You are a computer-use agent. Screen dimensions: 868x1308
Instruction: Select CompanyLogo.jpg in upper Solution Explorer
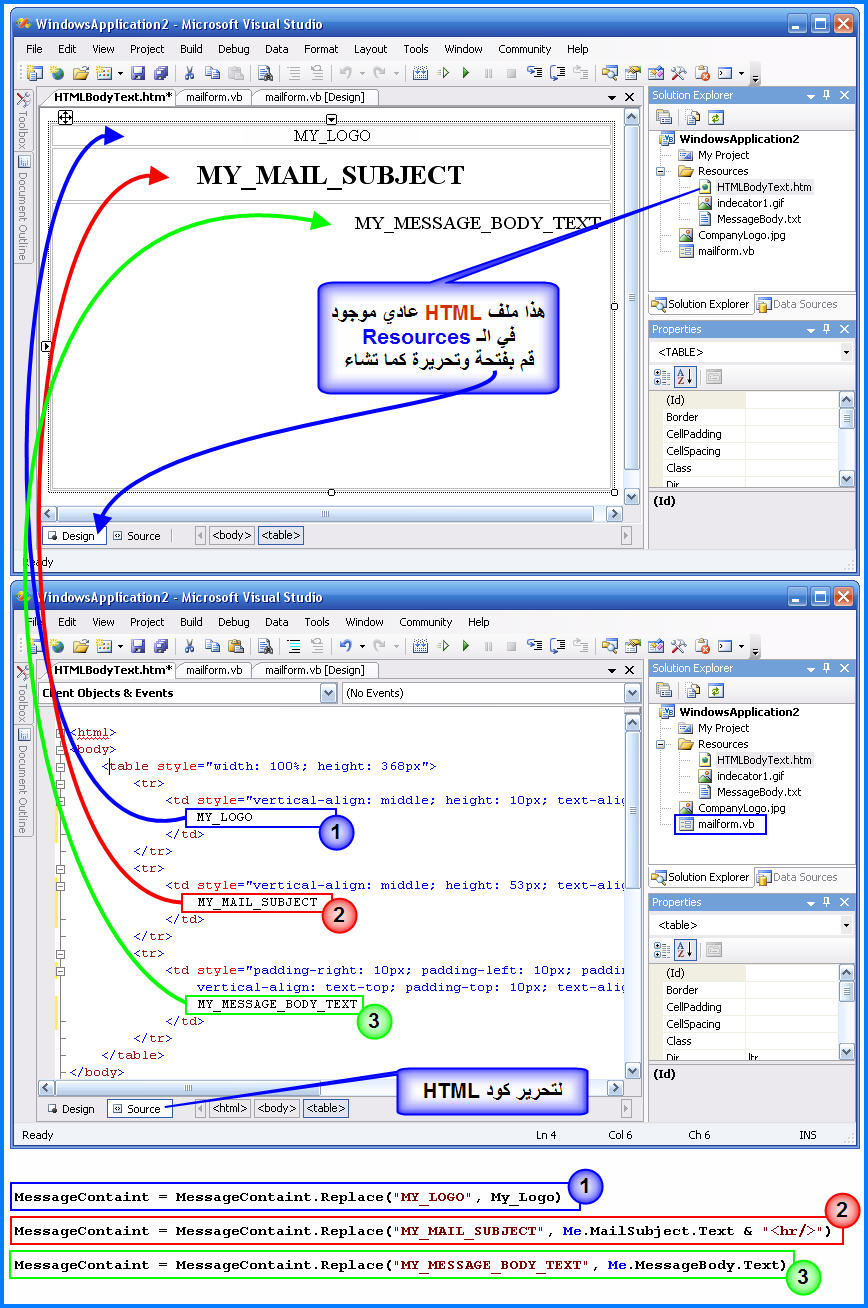coord(741,235)
